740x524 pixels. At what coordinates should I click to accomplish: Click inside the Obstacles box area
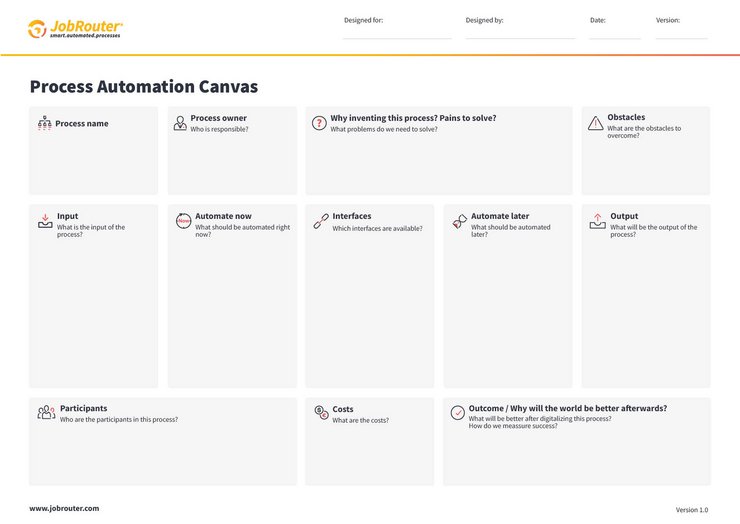[x=645, y=165]
